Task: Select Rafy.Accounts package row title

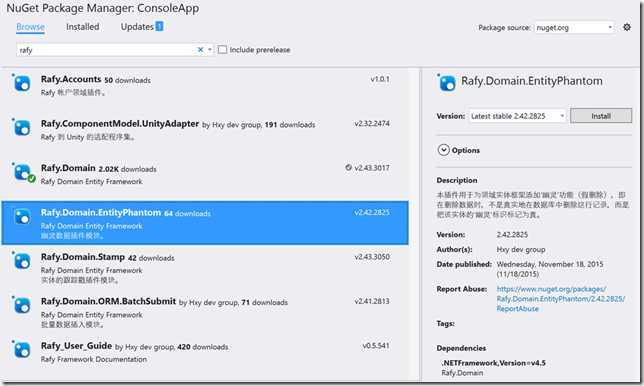Action: [x=71, y=79]
